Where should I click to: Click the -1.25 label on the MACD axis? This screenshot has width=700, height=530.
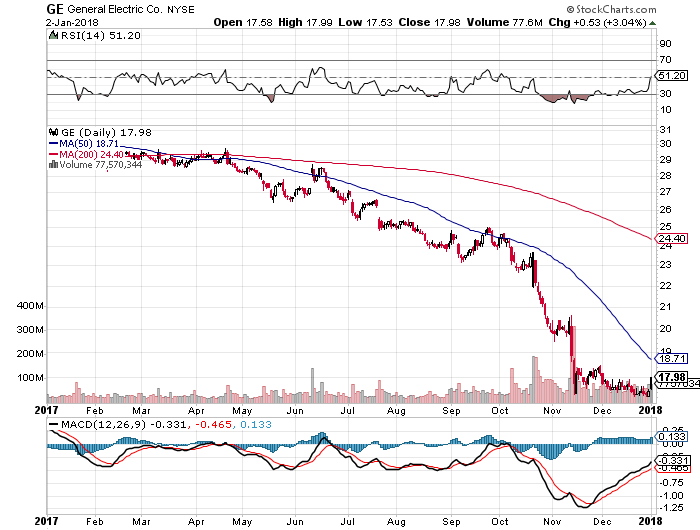(671, 508)
